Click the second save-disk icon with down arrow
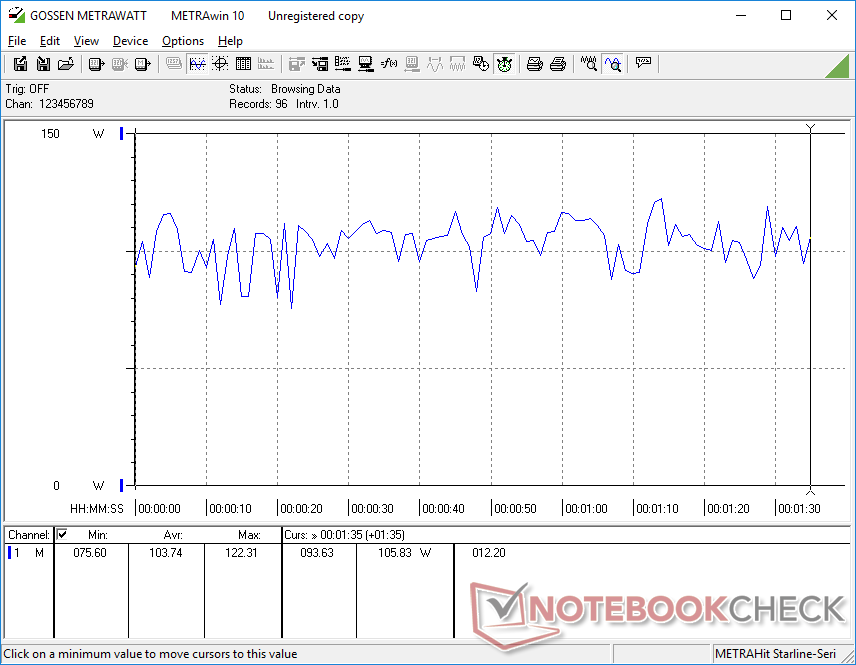Viewport: 856px width, 665px height. (x=43, y=64)
